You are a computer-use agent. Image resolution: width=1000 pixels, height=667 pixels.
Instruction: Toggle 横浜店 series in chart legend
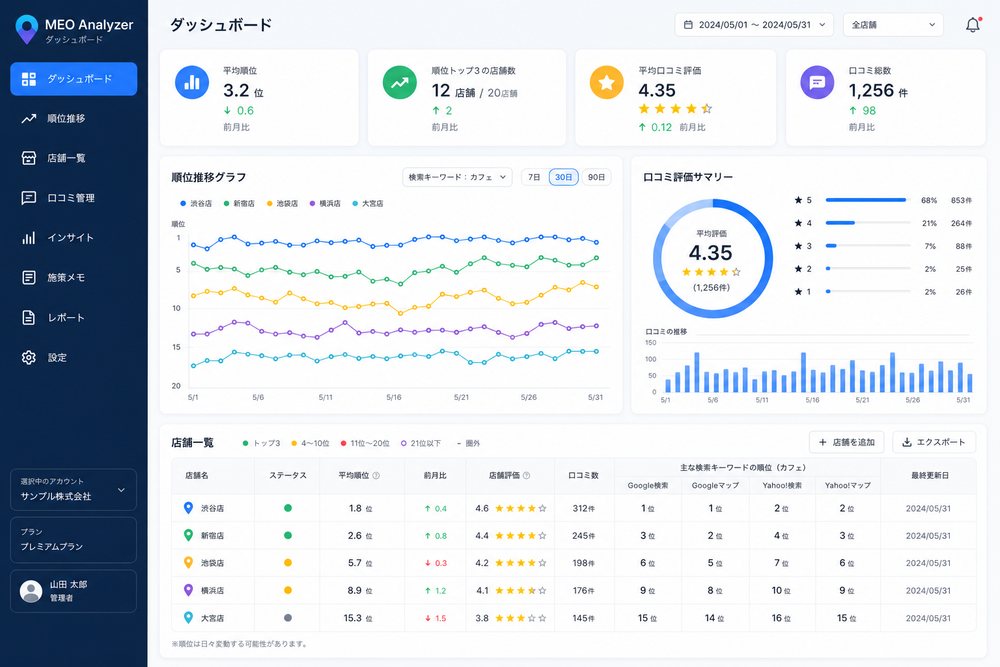click(325, 203)
